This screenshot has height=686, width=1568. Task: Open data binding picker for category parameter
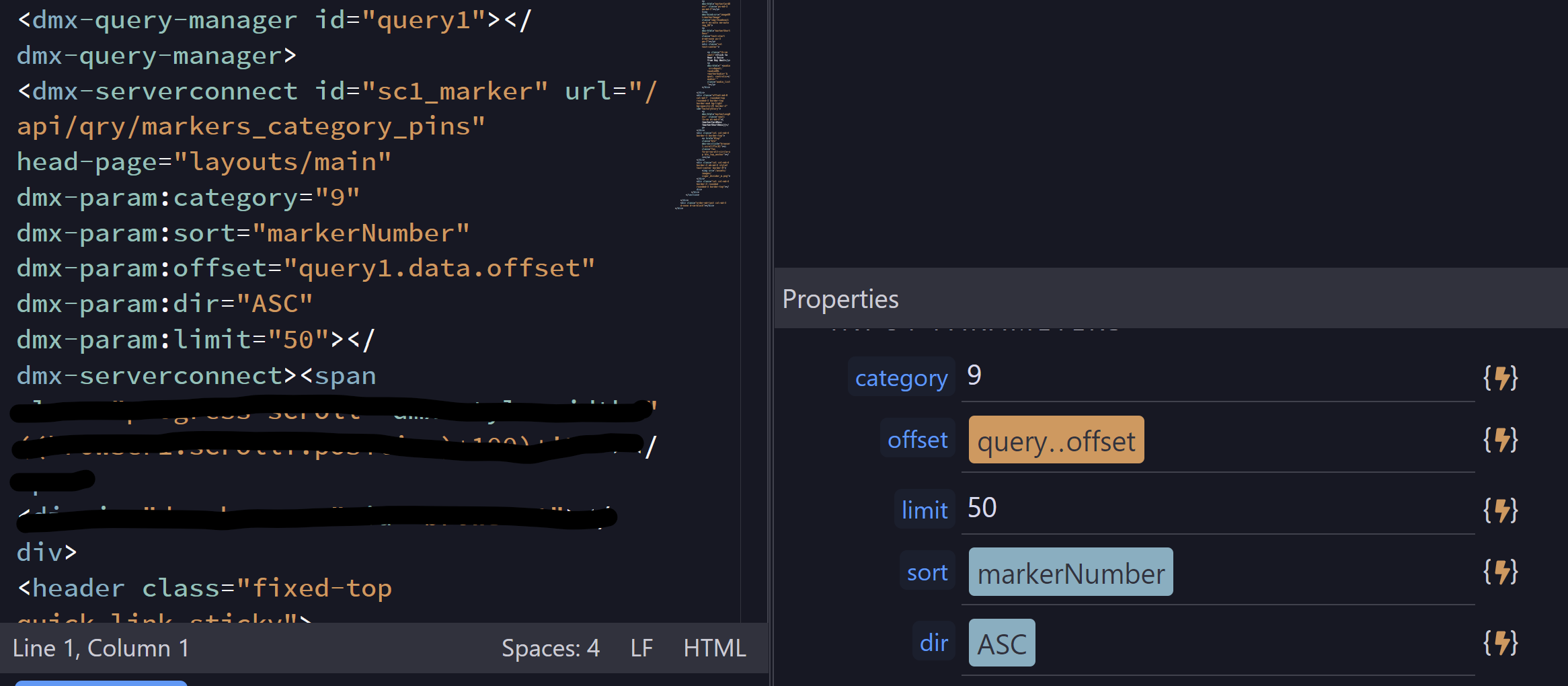(1500, 377)
